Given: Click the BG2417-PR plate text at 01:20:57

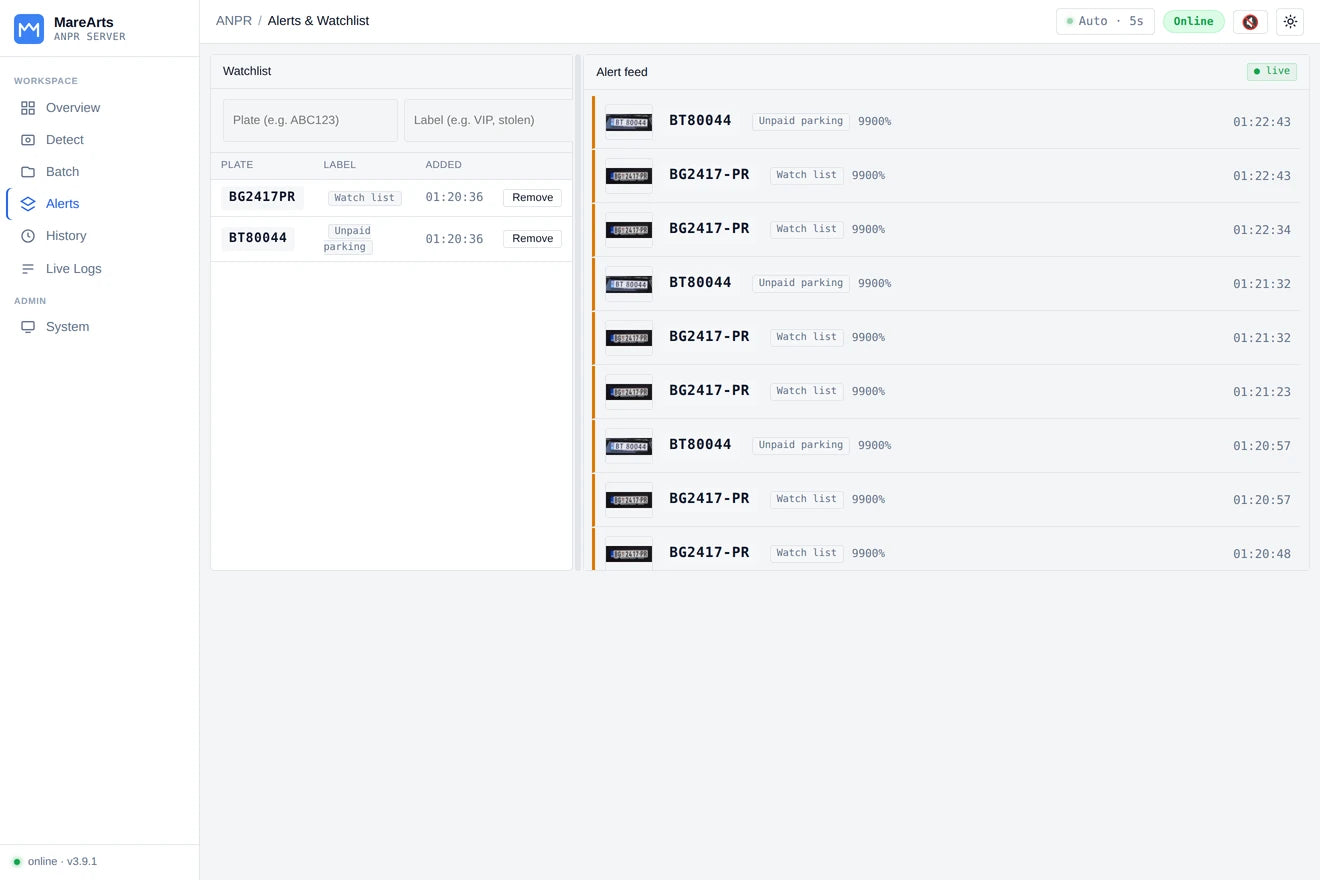Looking at the screenshot, I should click(x=709, y=498).
